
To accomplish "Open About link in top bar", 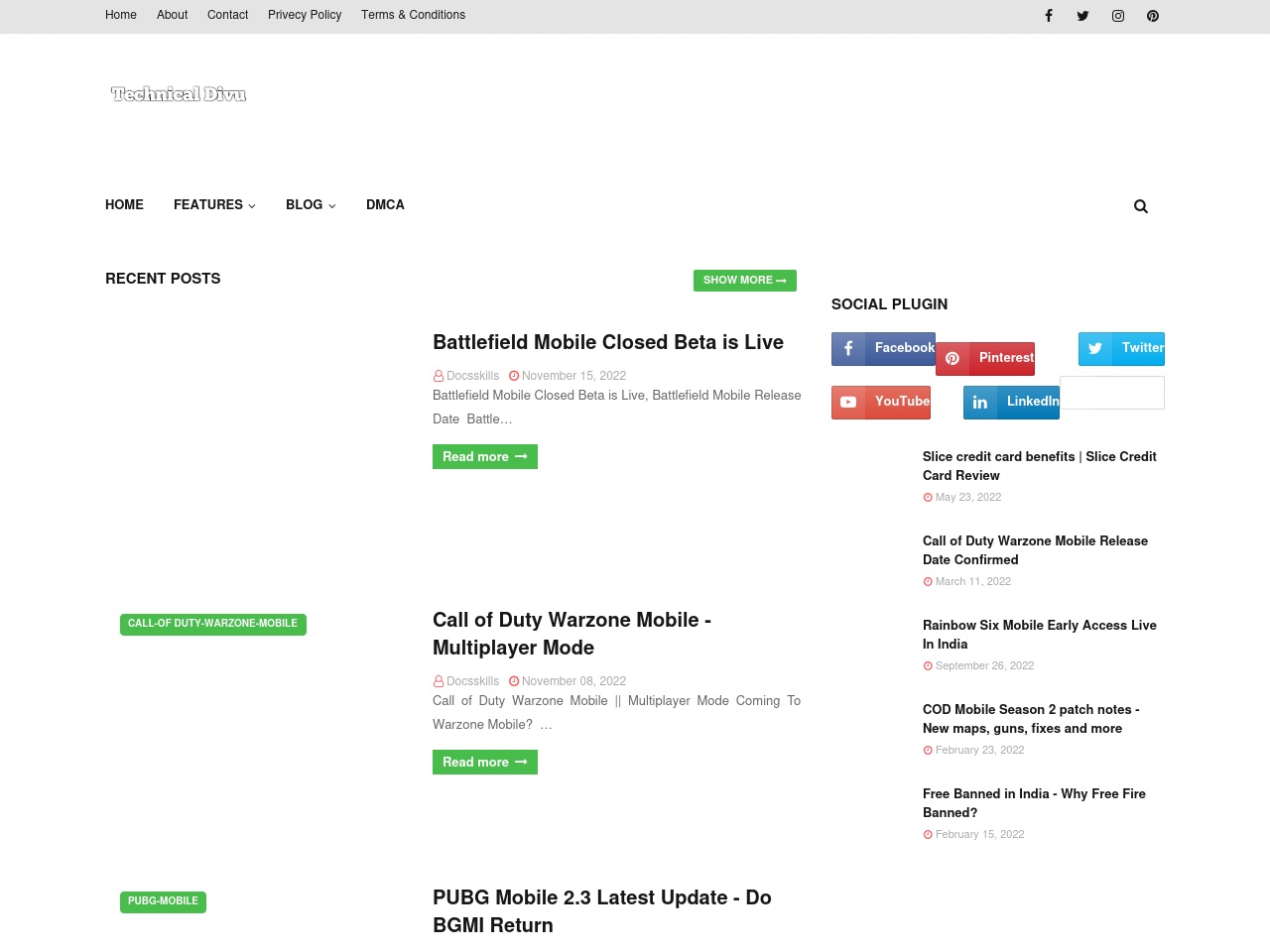I will [x=172, y=15].
